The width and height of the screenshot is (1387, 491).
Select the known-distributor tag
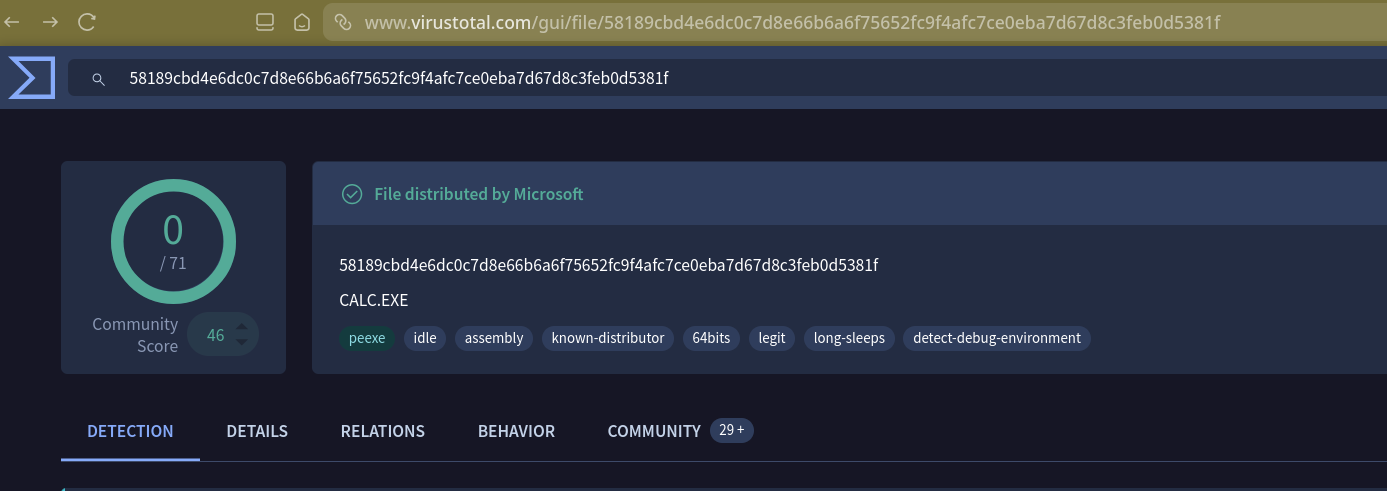pos(608,338)
